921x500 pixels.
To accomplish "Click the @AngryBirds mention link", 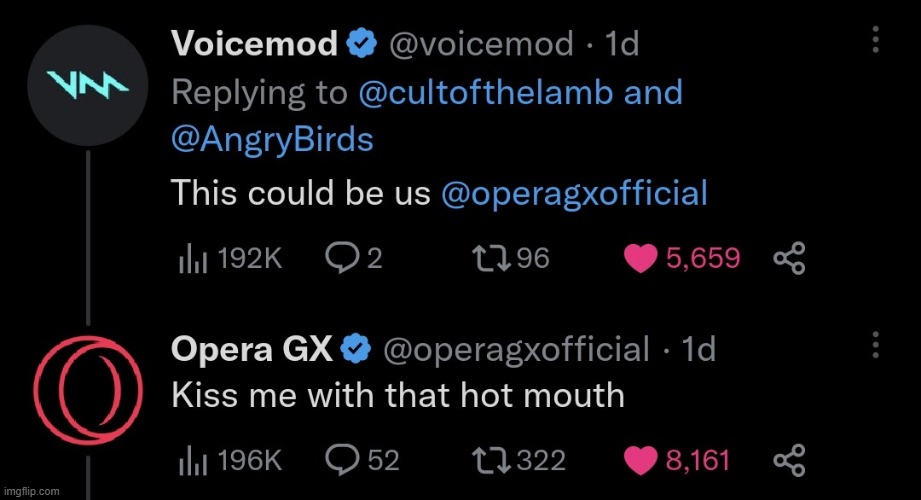I will [x=272, y=139].
